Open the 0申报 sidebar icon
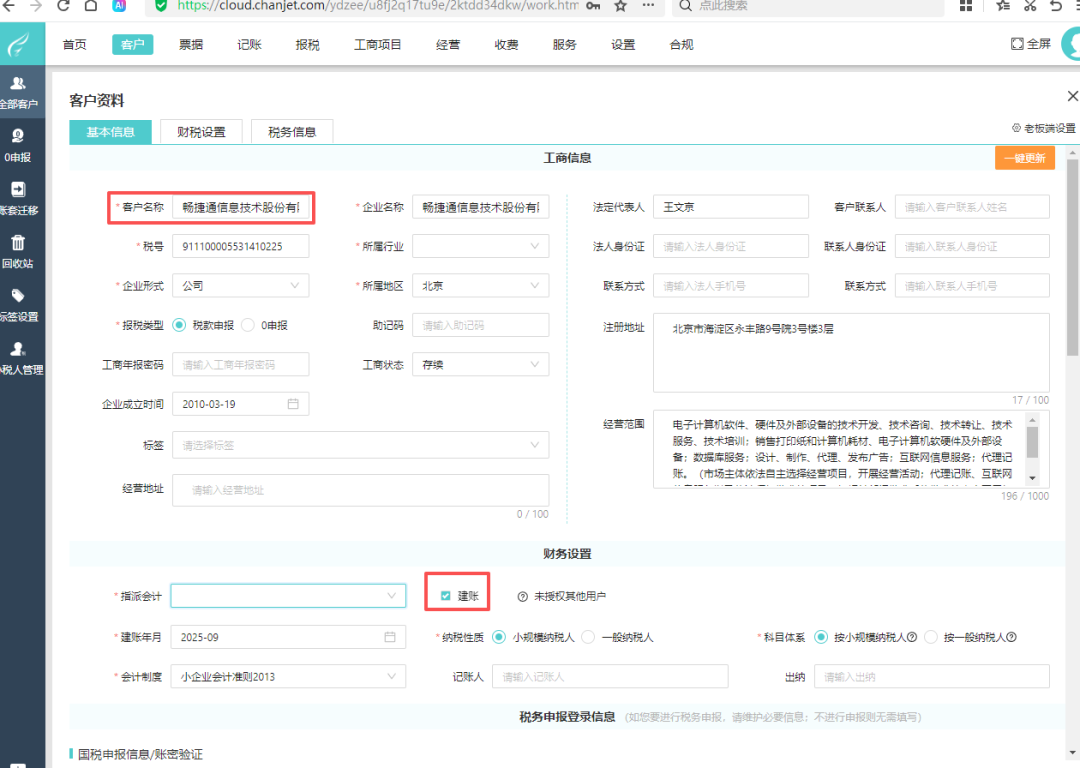Viewport: 1080px width, 768px height. coord(18,136)
